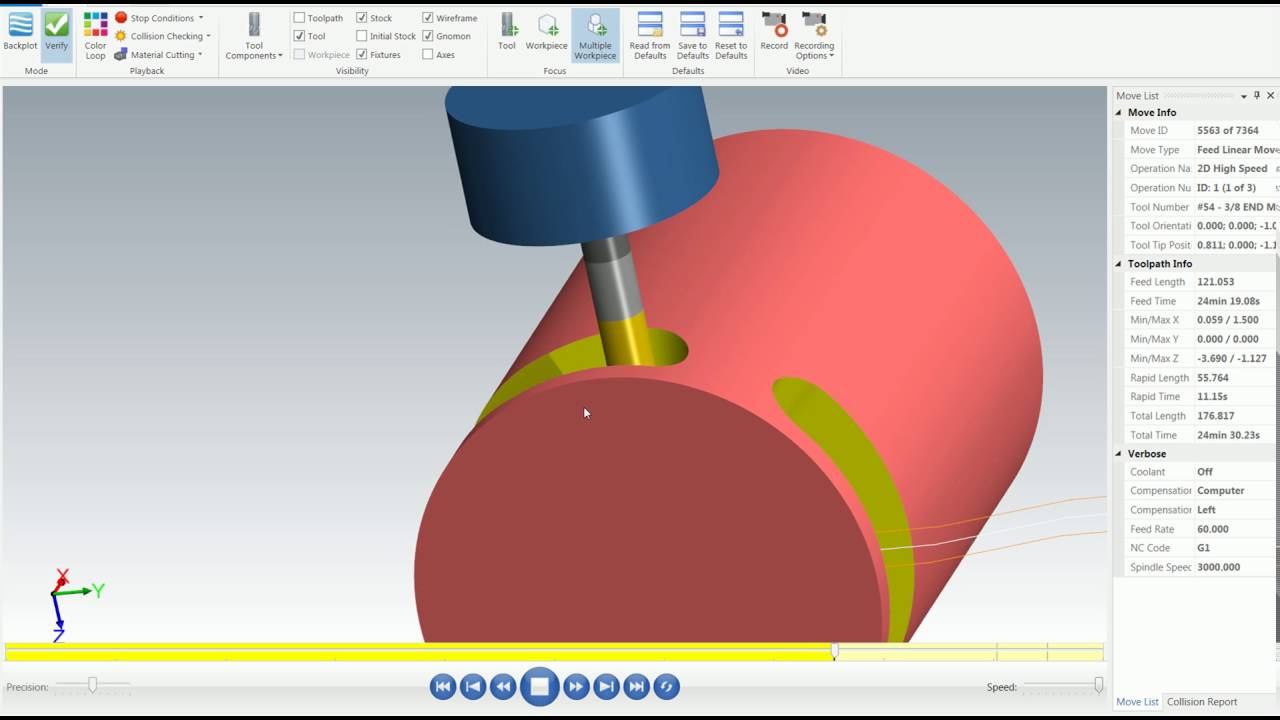
Task: Pin the Move List panel
Action: [1257, 96]
